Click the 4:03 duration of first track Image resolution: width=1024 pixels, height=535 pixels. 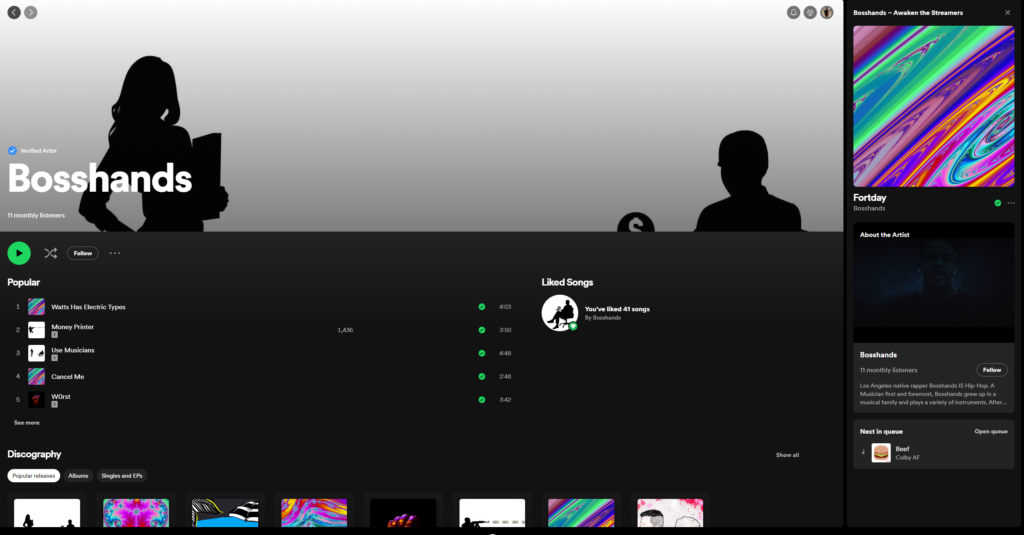click(x=505, y=306)
